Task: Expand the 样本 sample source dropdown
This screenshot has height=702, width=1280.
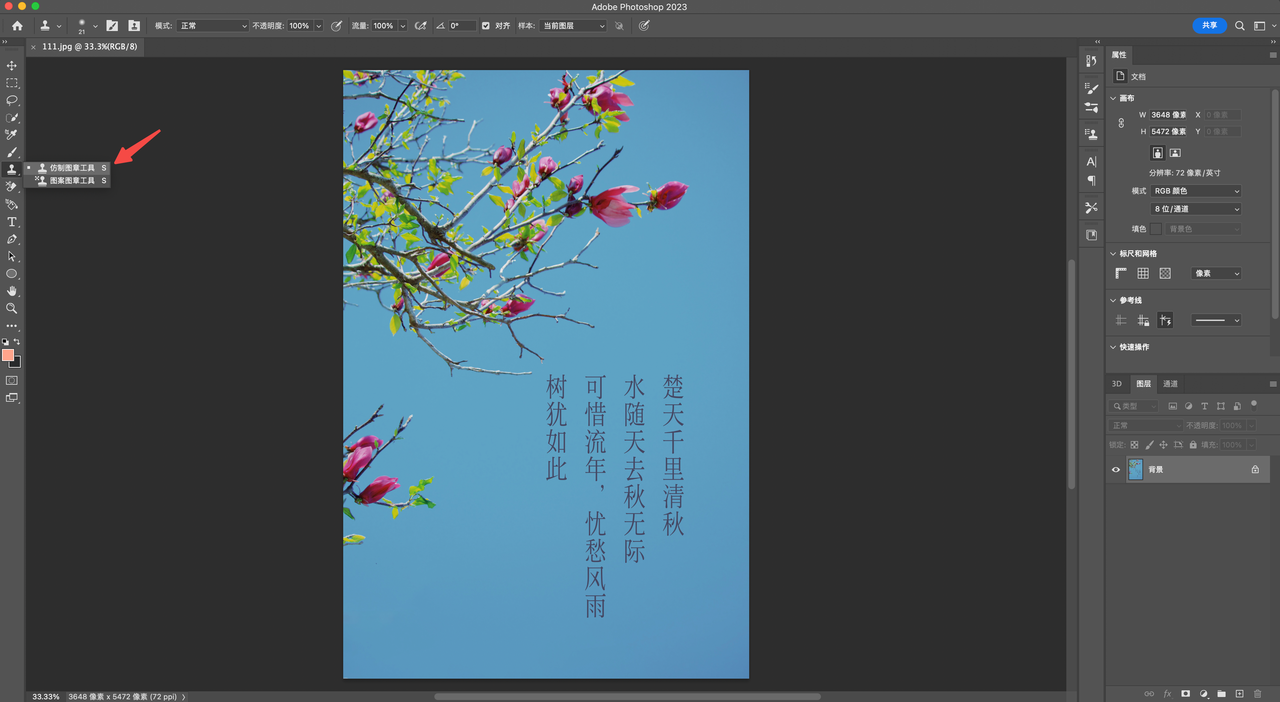Action: click(572, 26)
